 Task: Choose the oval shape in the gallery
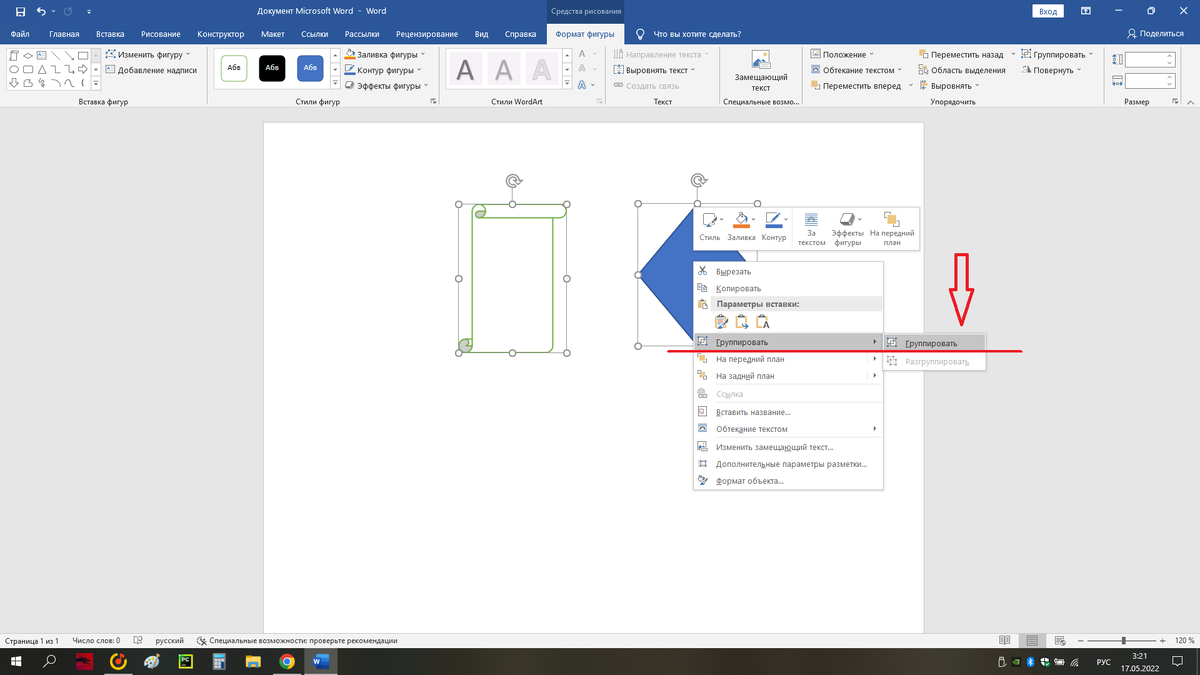pos(14,69)
